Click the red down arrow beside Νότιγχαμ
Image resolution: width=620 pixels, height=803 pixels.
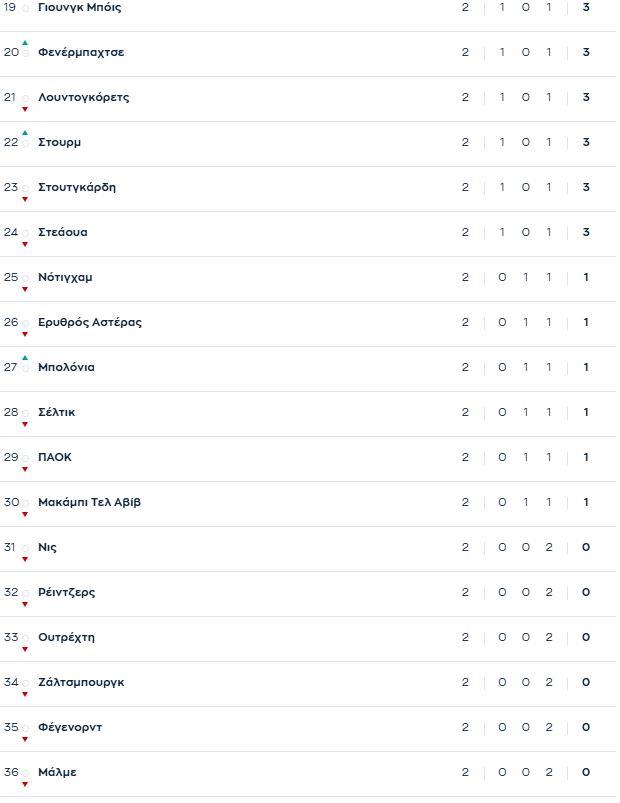(25, 289)
